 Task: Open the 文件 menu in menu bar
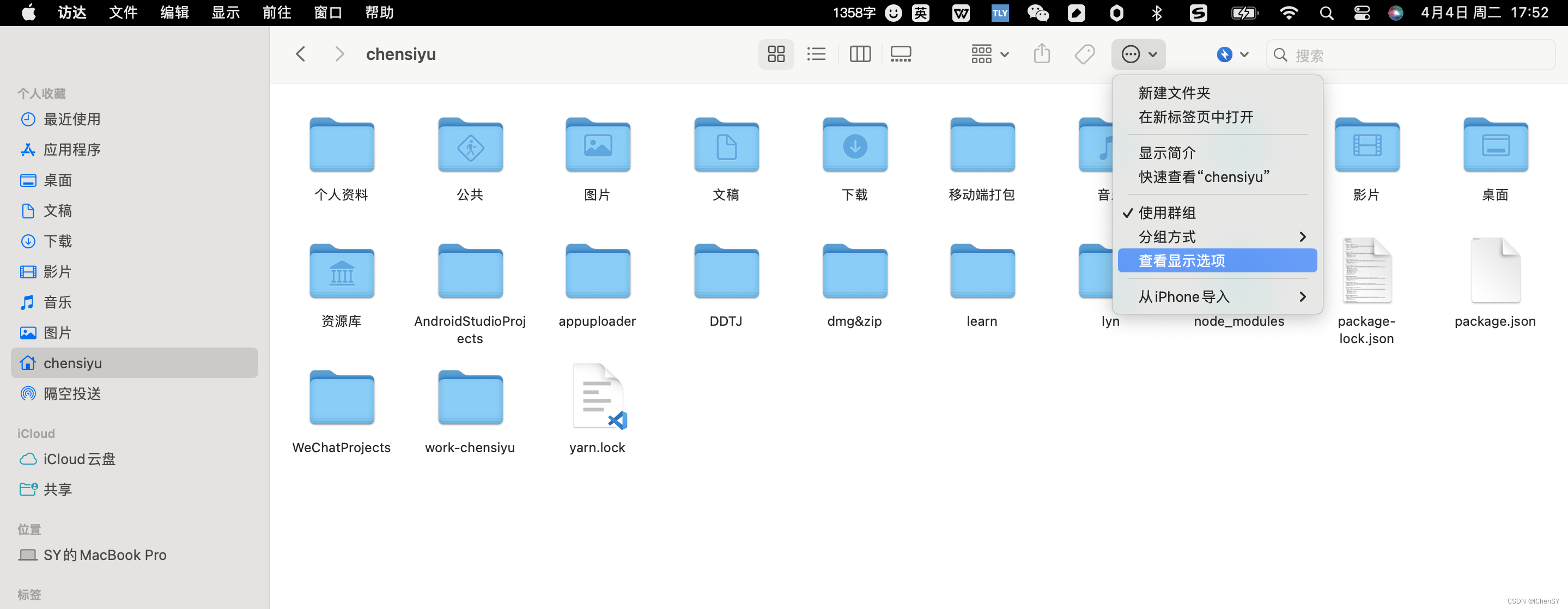coord(123,13)
